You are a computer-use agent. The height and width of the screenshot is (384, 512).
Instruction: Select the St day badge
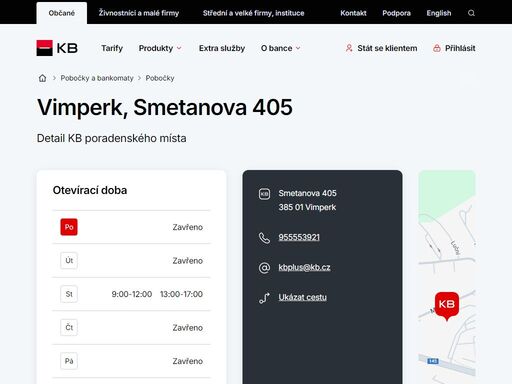[69, 294]
